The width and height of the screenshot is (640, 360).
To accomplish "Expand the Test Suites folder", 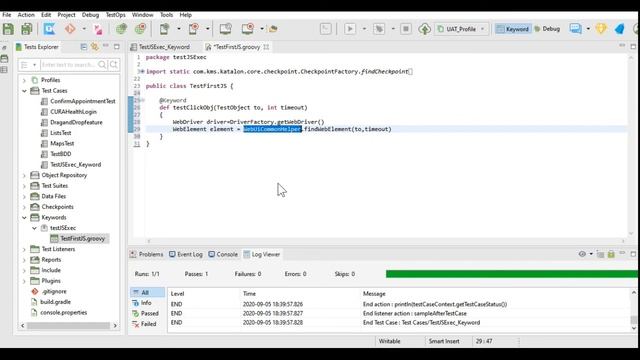I will coord(24,186).
